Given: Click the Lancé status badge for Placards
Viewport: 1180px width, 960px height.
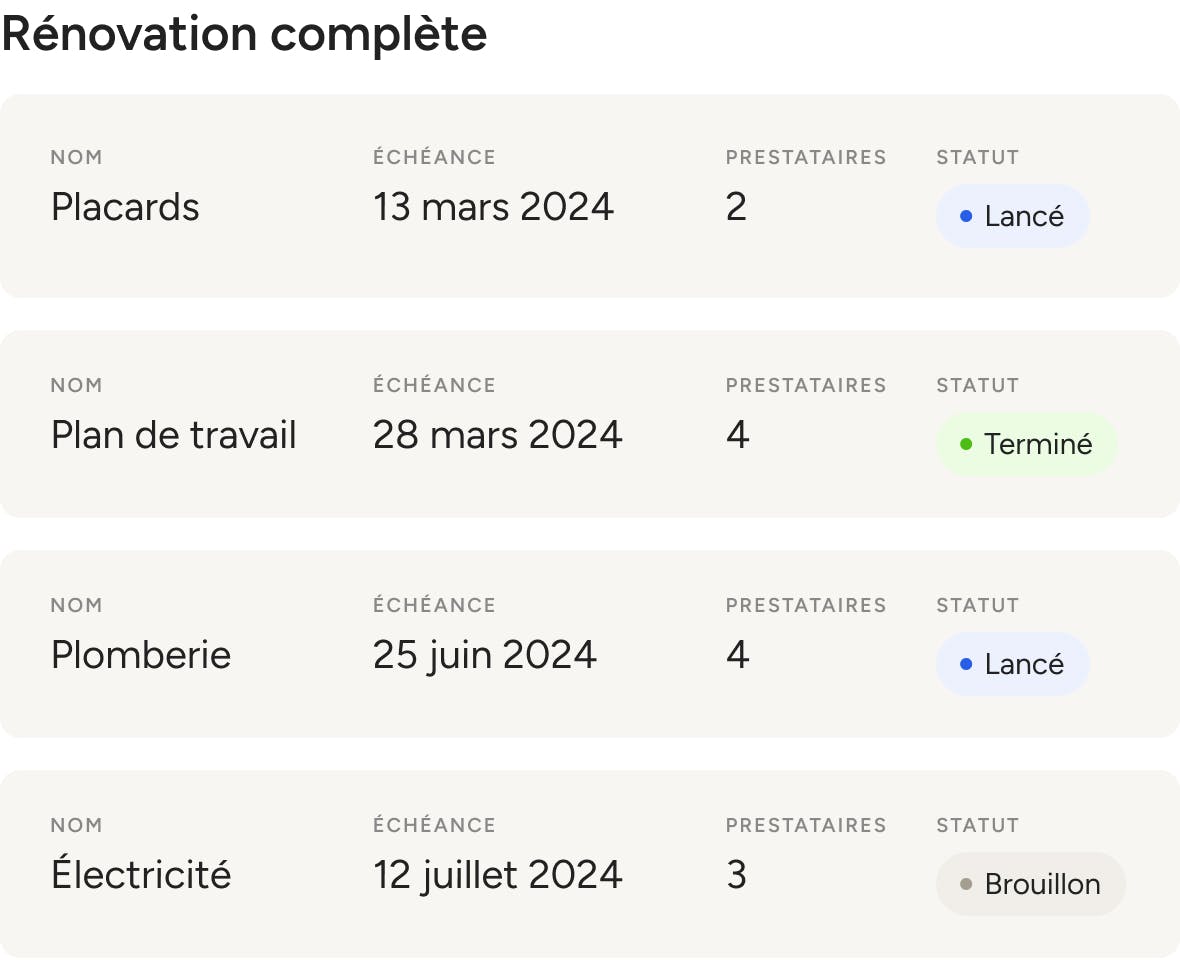Looking at the screenshot, I should (x=1012, y=217).
